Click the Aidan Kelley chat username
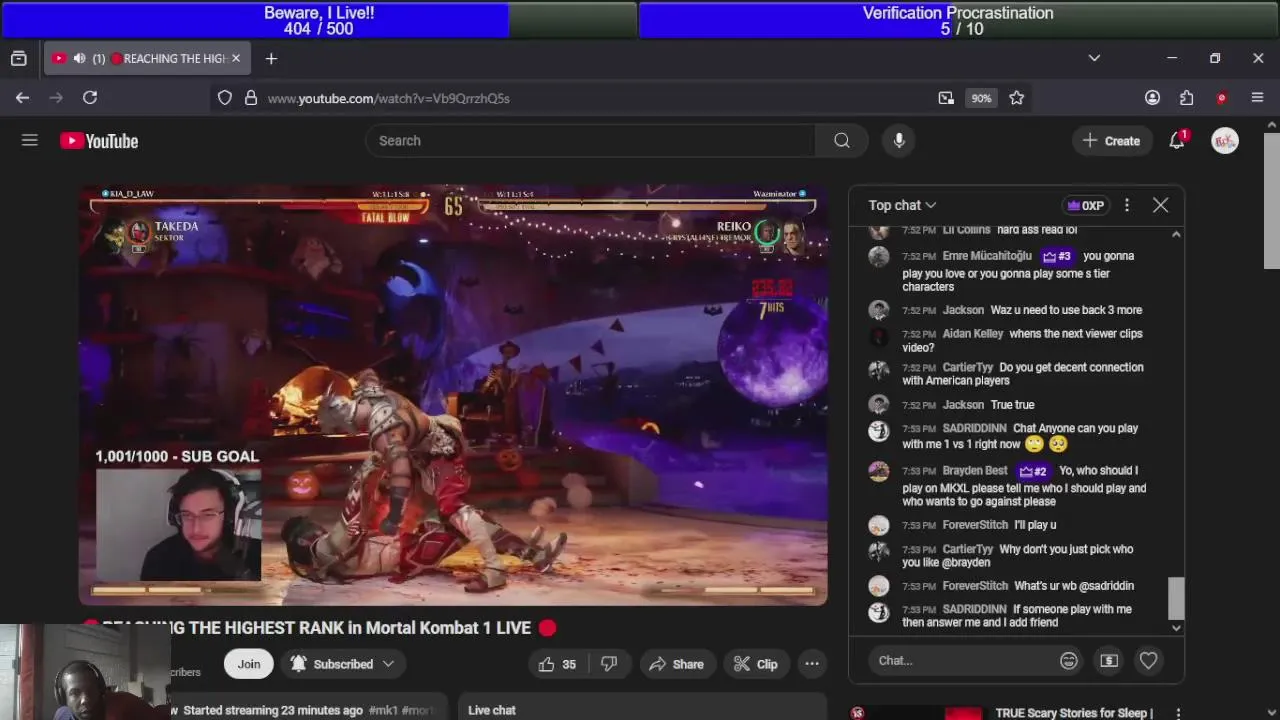 click(x=973, y=334)
